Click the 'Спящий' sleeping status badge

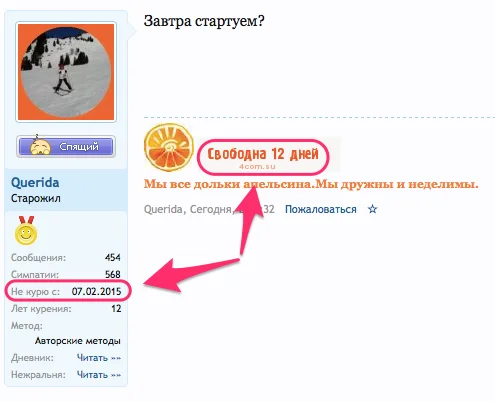coord(66,146)
